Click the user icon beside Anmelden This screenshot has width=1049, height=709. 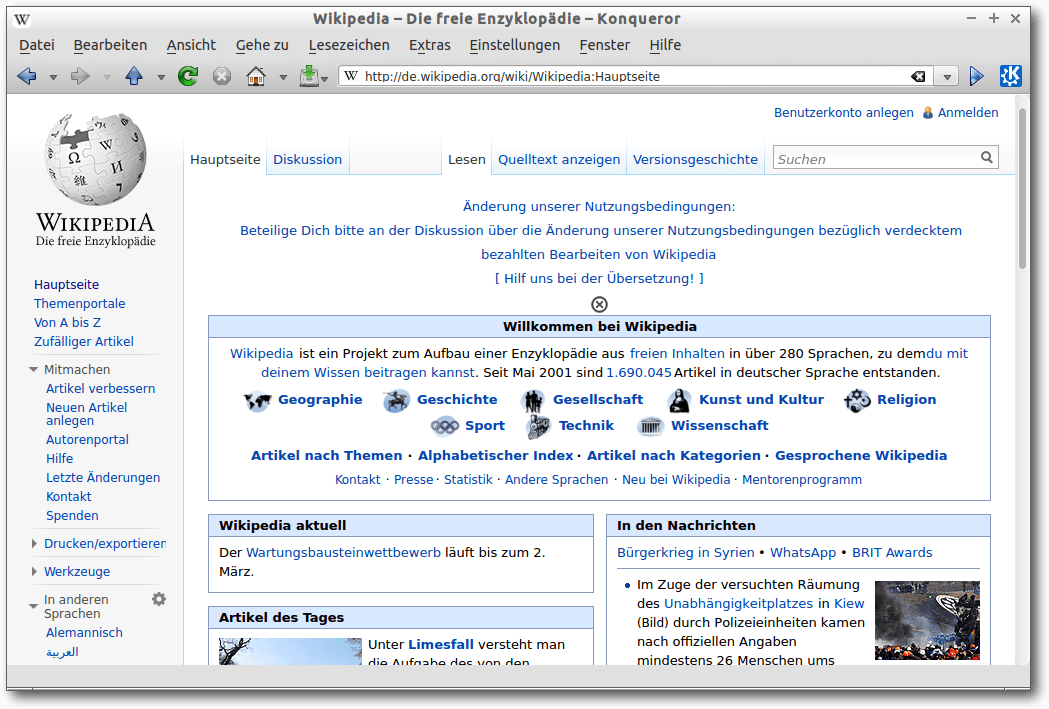[x=928, y=113]
